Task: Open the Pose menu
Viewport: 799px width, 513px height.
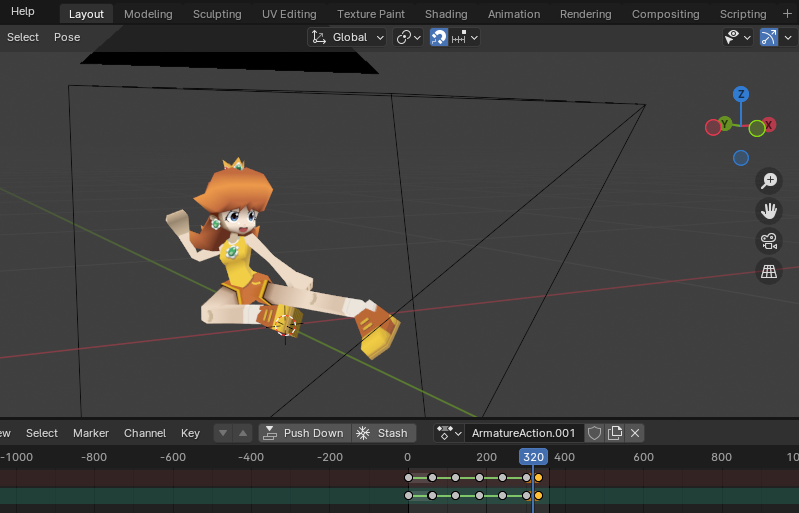Action: click(x=67, y=37)
